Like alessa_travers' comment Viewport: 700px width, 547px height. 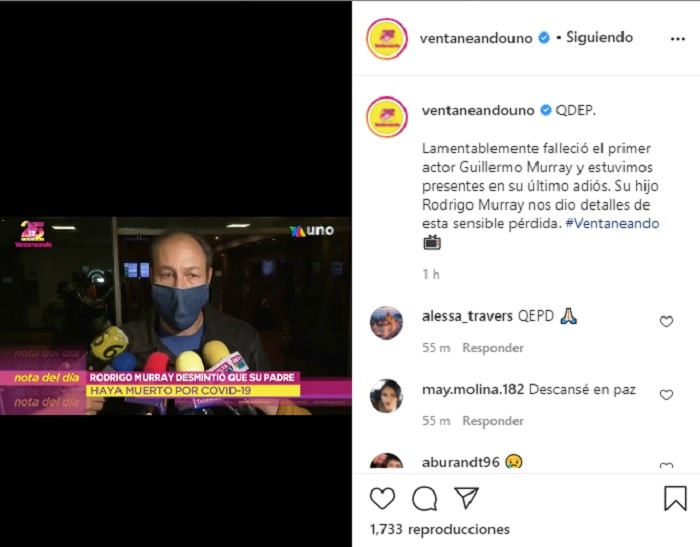pyautogui.click(x=667, y=322)
